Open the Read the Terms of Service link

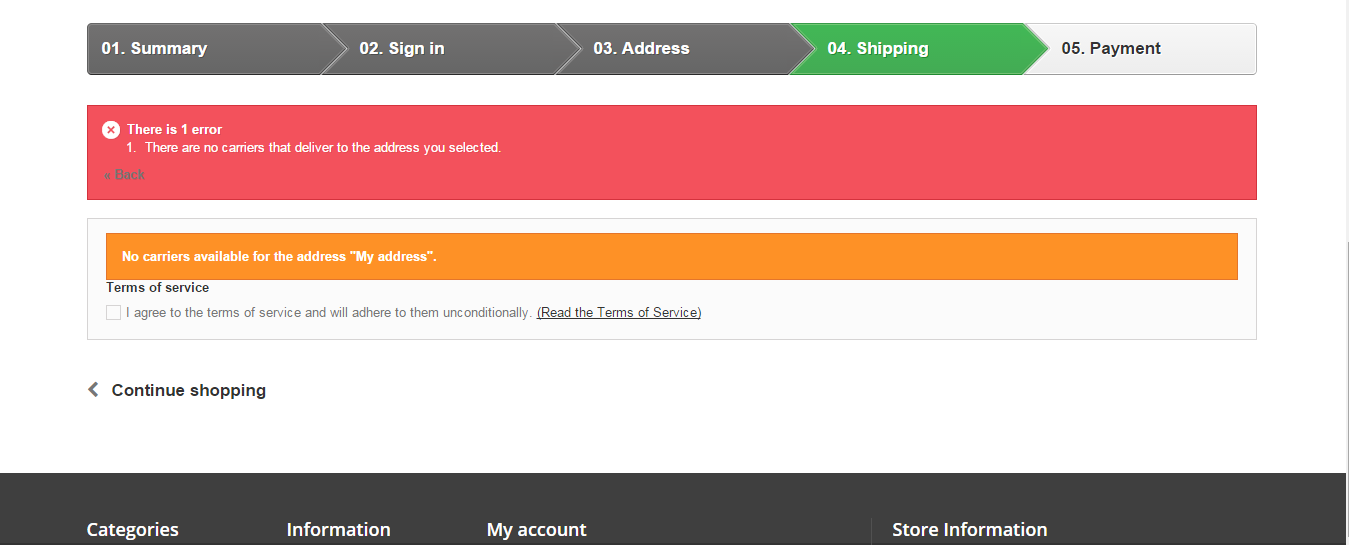click(619, 313)
